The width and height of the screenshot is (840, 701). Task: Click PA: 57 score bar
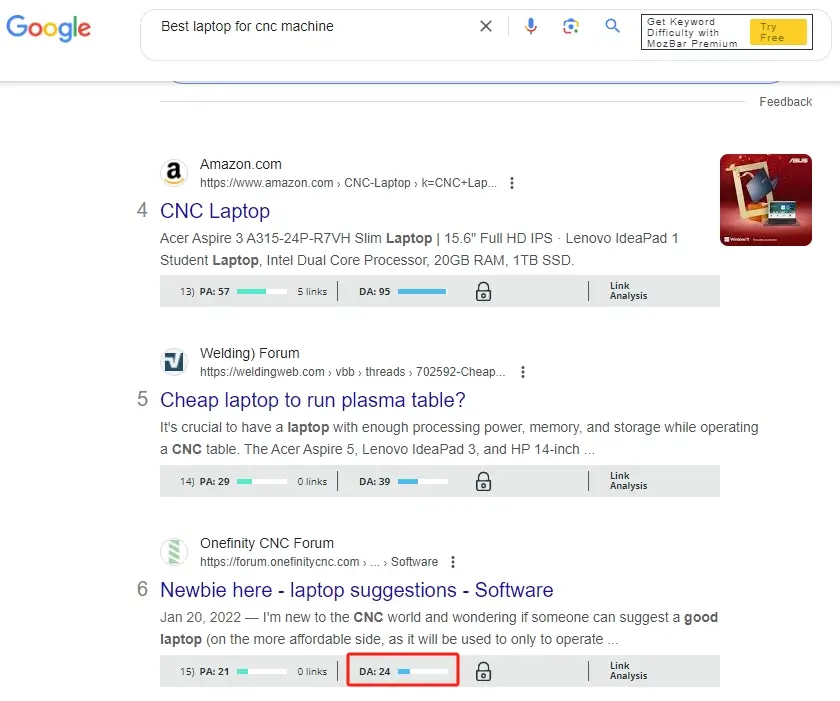[262, 291]
